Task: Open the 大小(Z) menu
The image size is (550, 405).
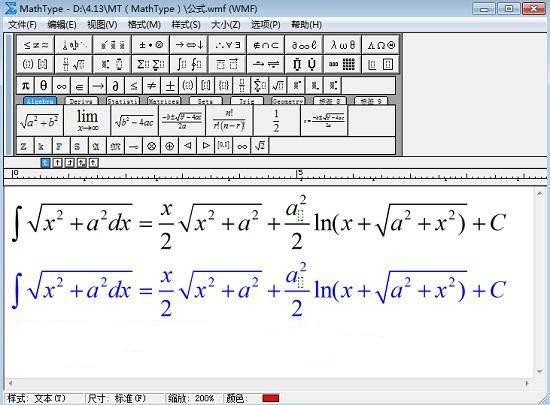Action: tap(226, 25)
